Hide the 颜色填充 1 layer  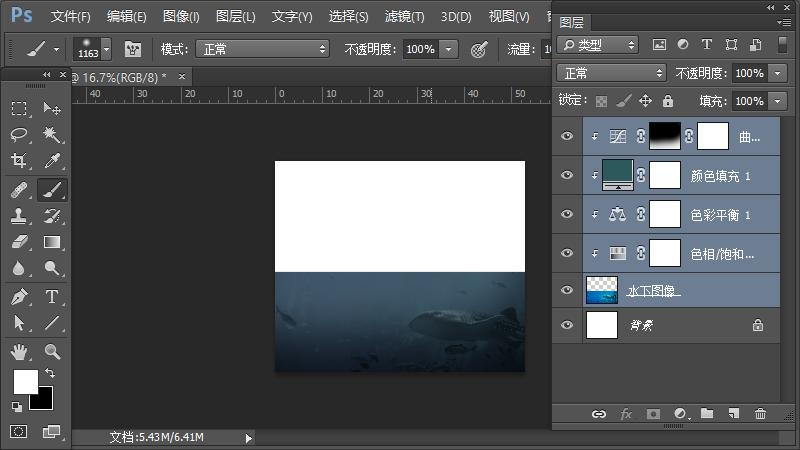pyautogui.click(x=567, y=175)
